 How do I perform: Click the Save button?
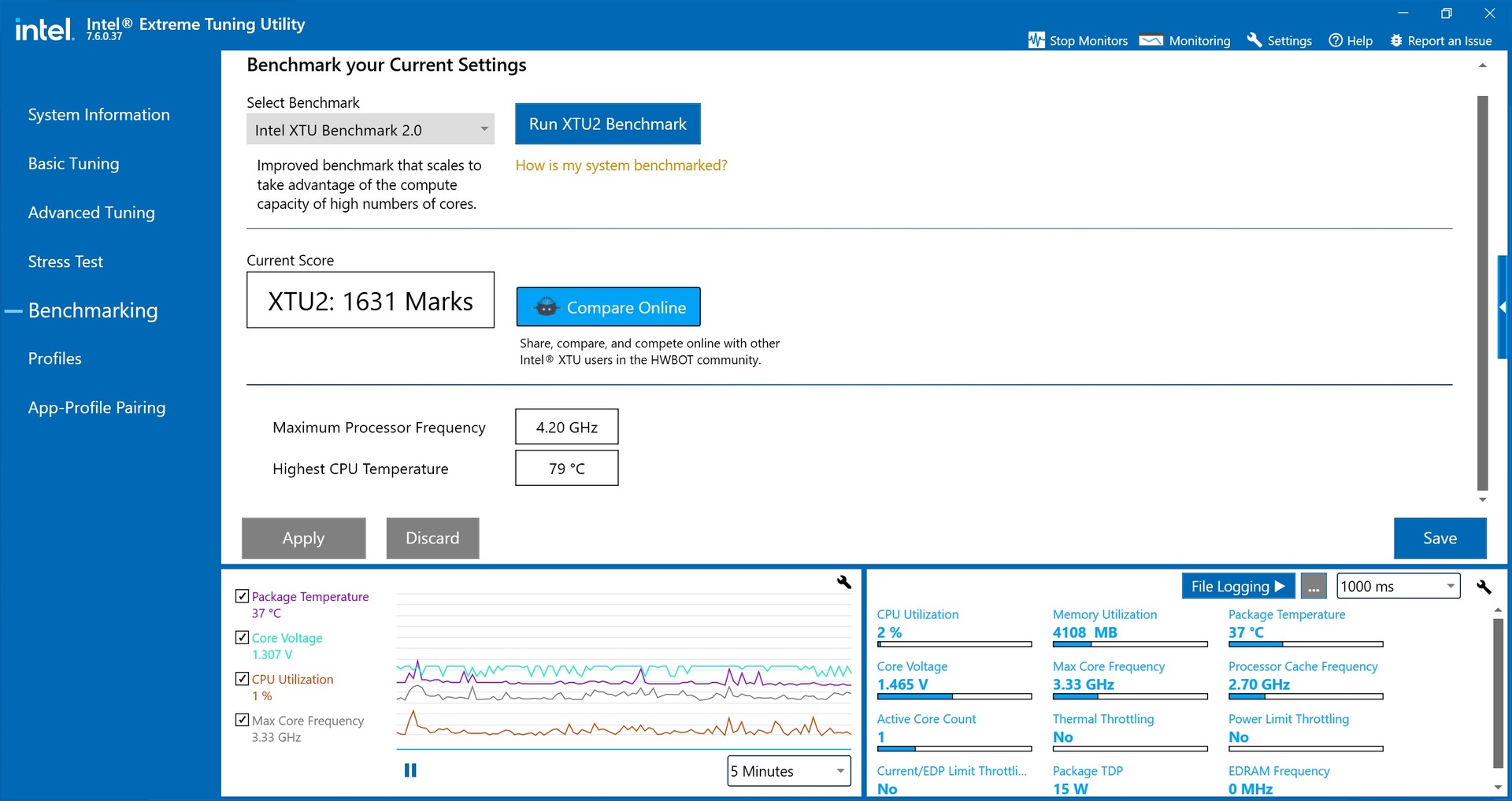(x=1440, y=538)
